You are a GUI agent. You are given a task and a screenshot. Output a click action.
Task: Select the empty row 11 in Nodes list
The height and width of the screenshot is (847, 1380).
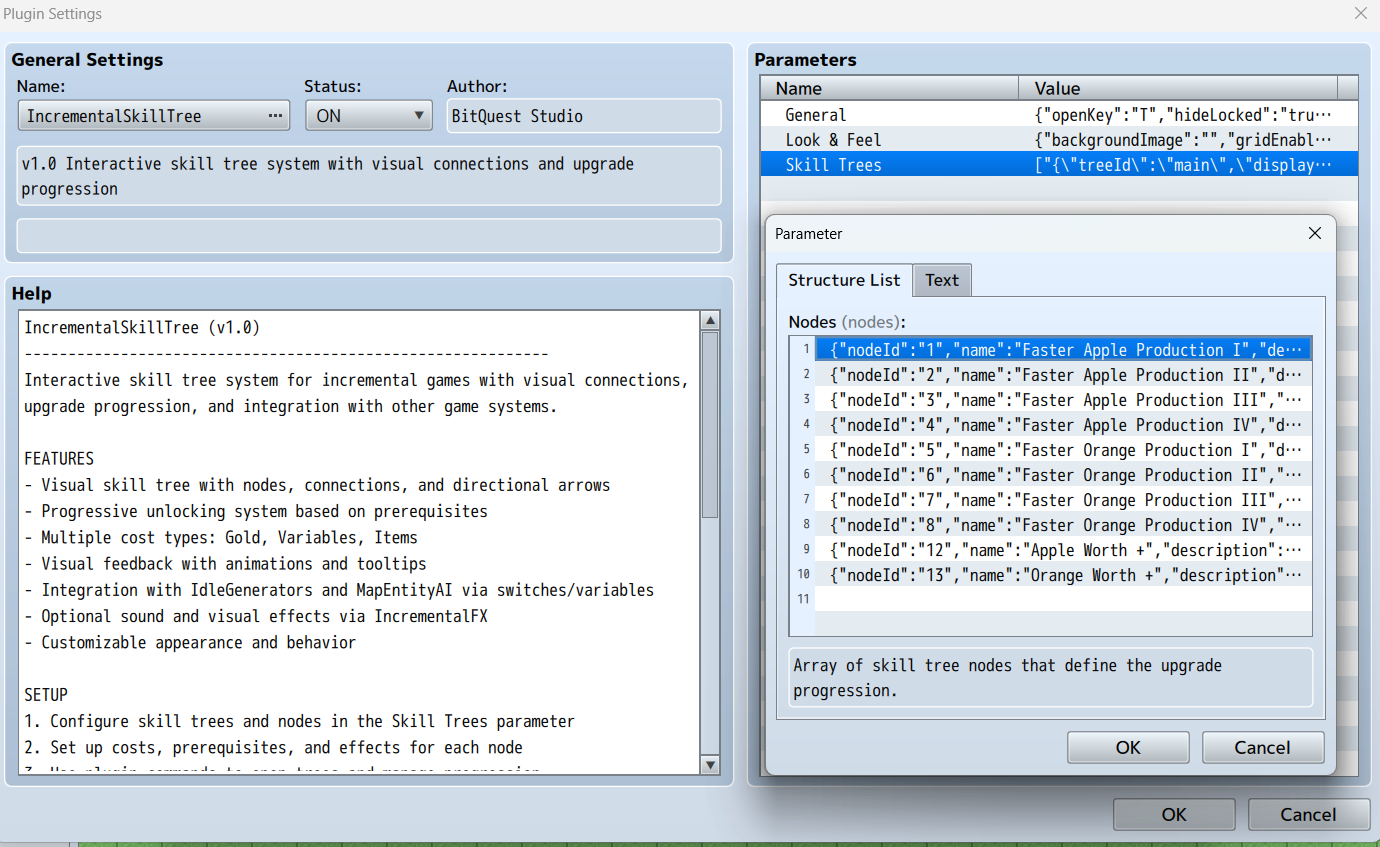tap(1063, 599)
